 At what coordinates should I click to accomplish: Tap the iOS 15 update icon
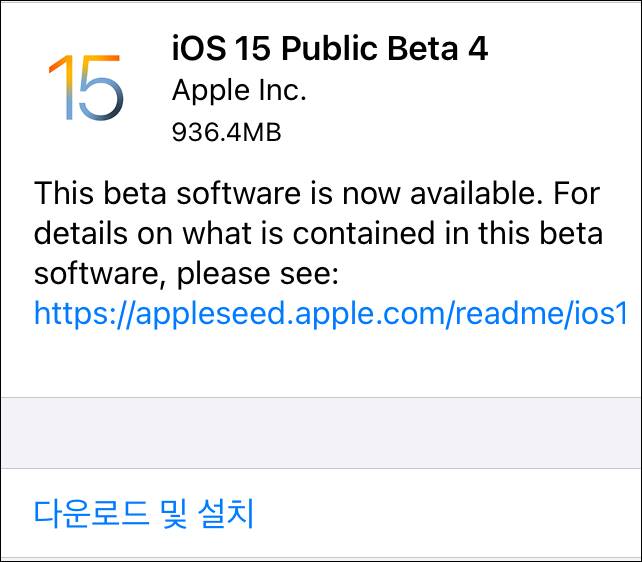point(85,88)
